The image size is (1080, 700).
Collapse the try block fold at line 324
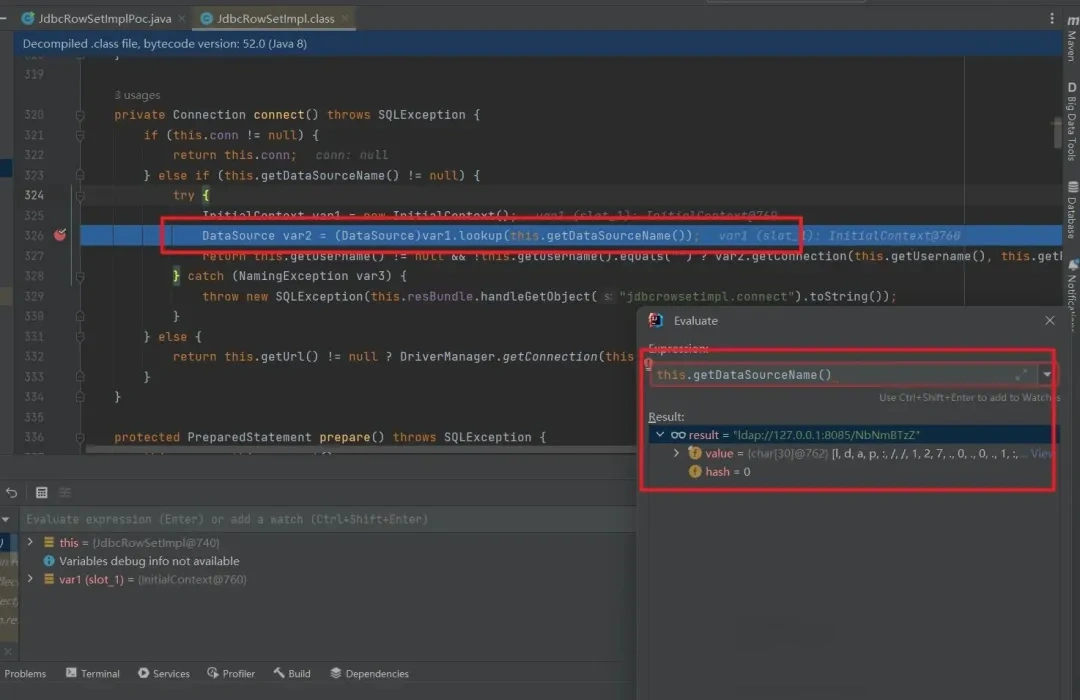pos(80,196)
